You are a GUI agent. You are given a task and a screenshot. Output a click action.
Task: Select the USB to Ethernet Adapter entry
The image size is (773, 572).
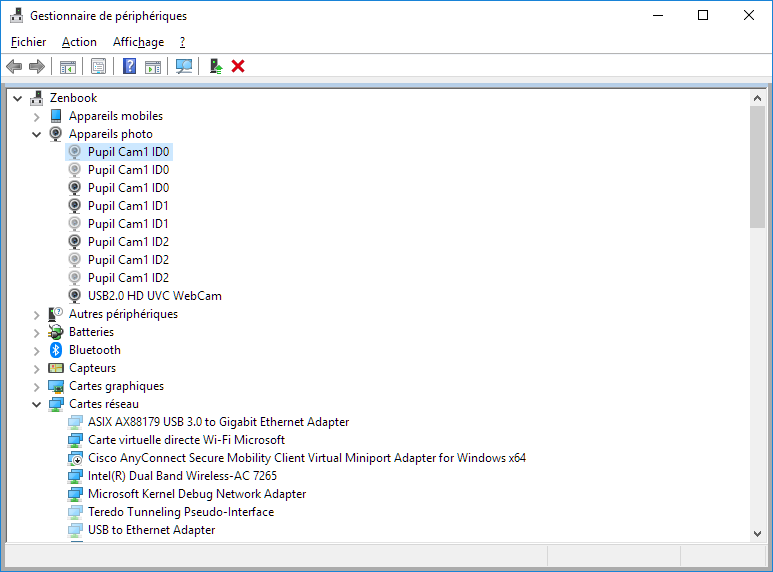(151, 530)
